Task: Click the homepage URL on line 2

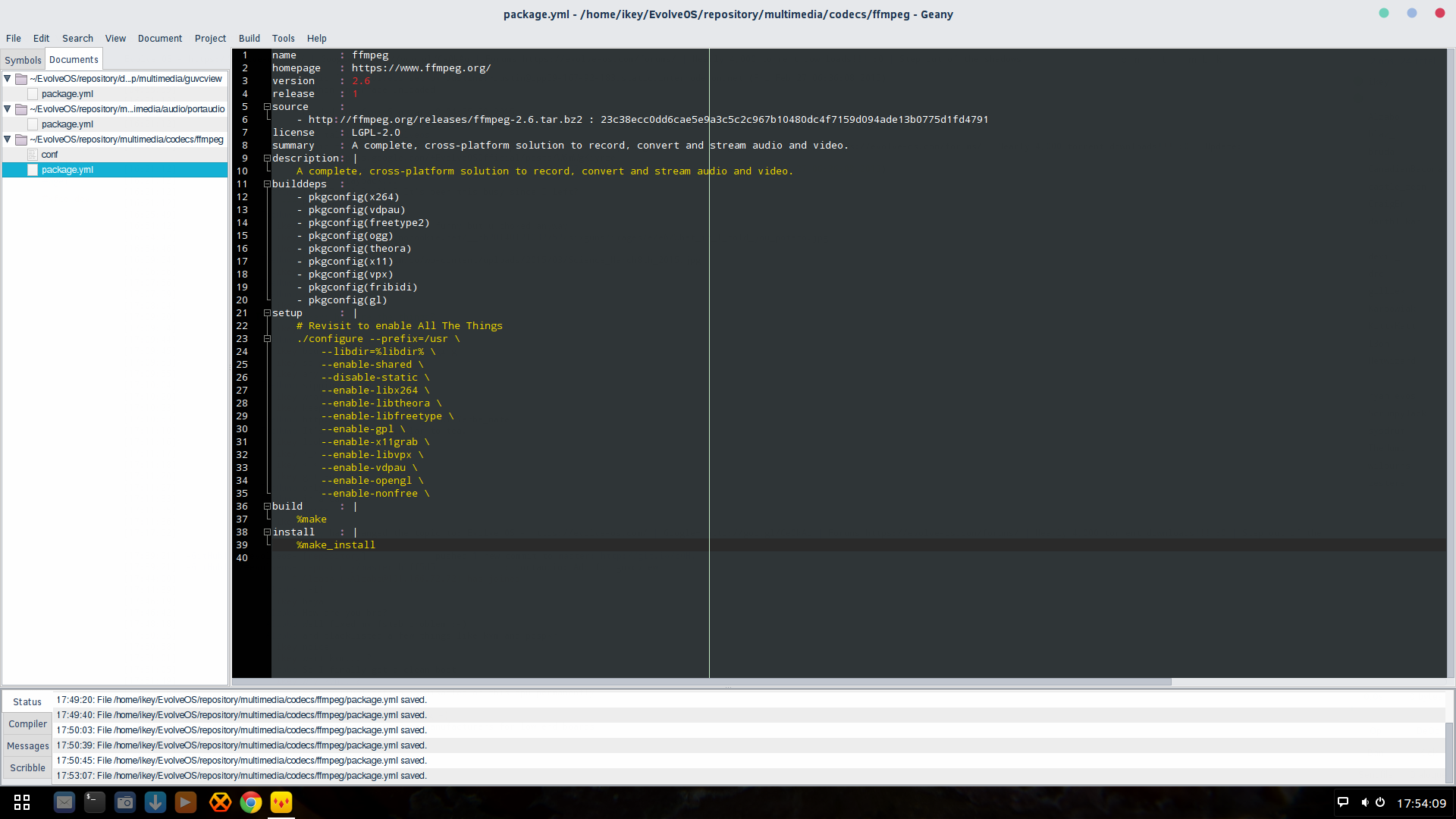Action: 421,68
